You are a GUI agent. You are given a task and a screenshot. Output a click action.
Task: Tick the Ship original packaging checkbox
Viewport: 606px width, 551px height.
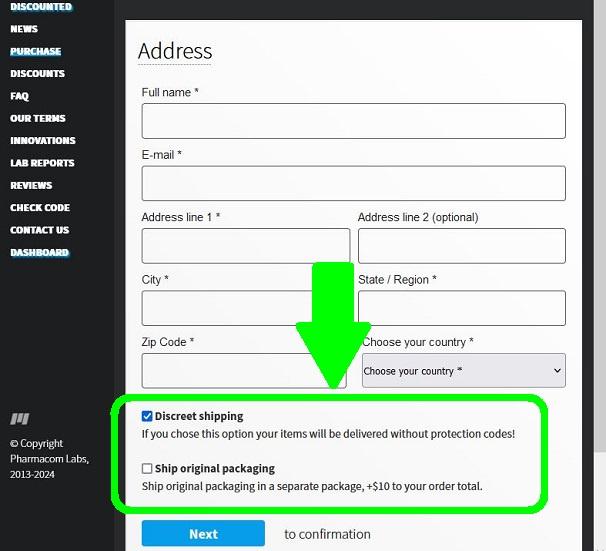pos(148,468)
